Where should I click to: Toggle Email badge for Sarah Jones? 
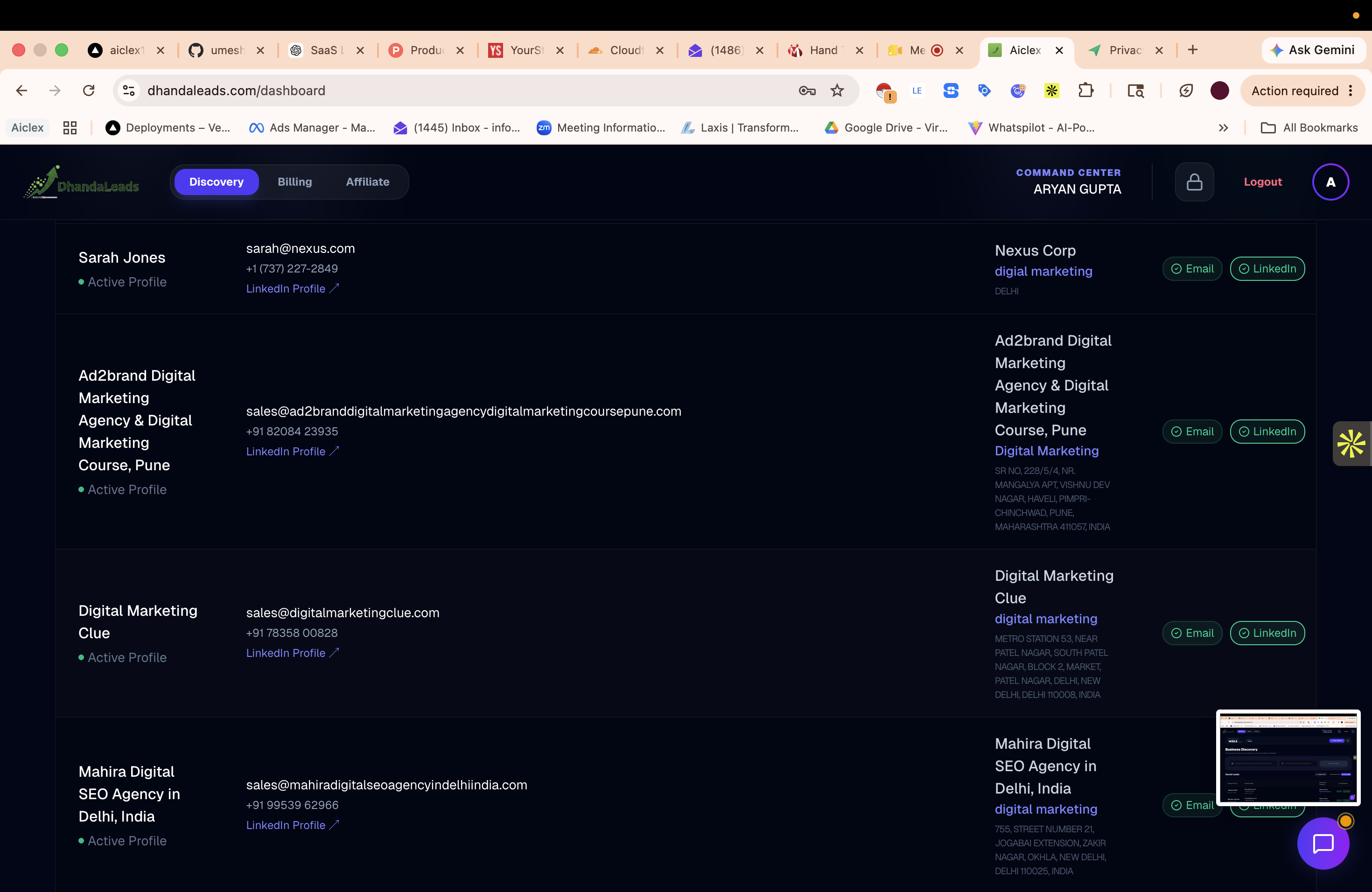click(1192, 269)
